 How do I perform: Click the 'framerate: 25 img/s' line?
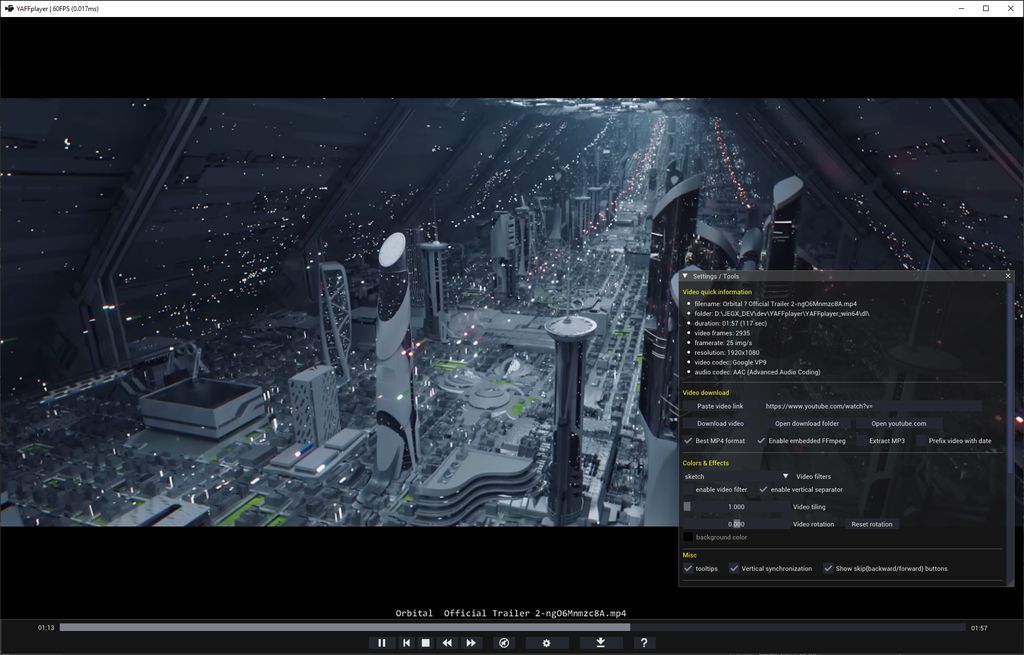[x=723, y=343]
